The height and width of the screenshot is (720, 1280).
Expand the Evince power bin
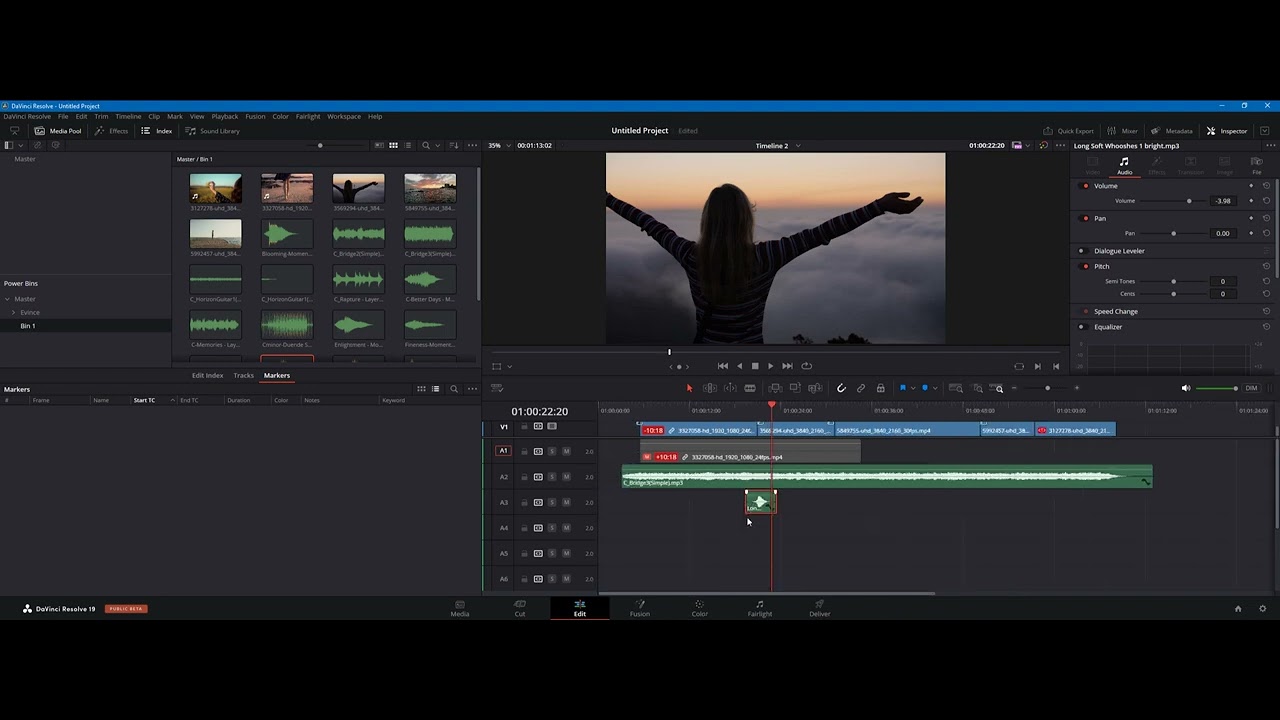coord(13,312)
